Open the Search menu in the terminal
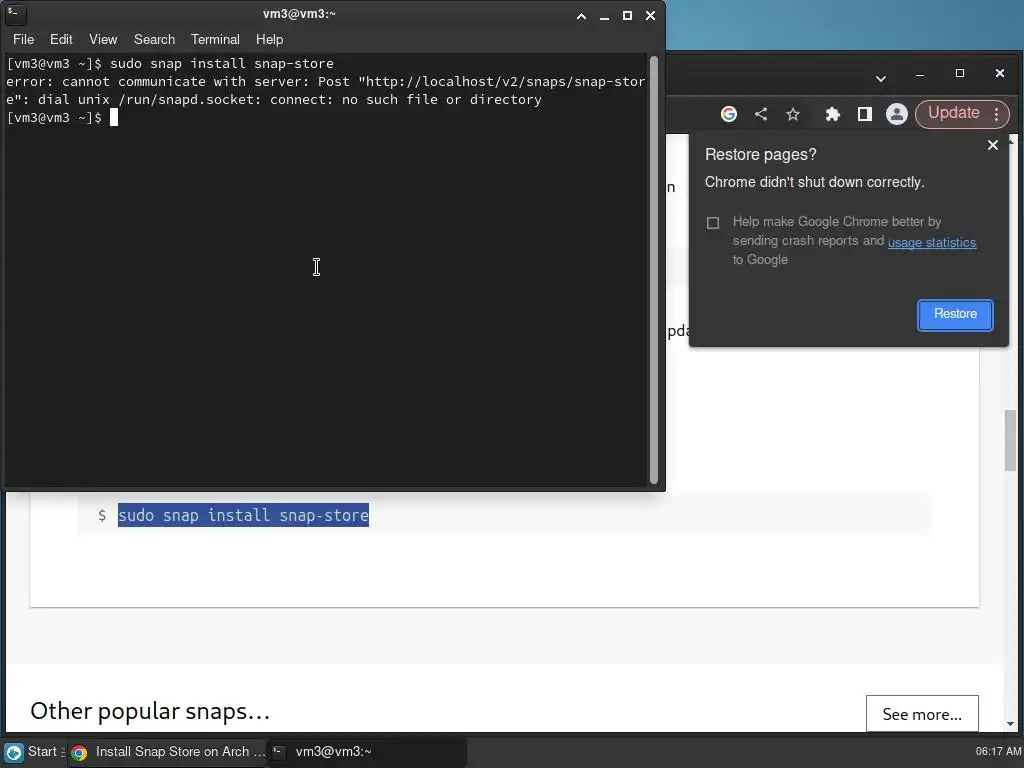The width and height of the screenshot is (1024, 768). coord(154,39)
